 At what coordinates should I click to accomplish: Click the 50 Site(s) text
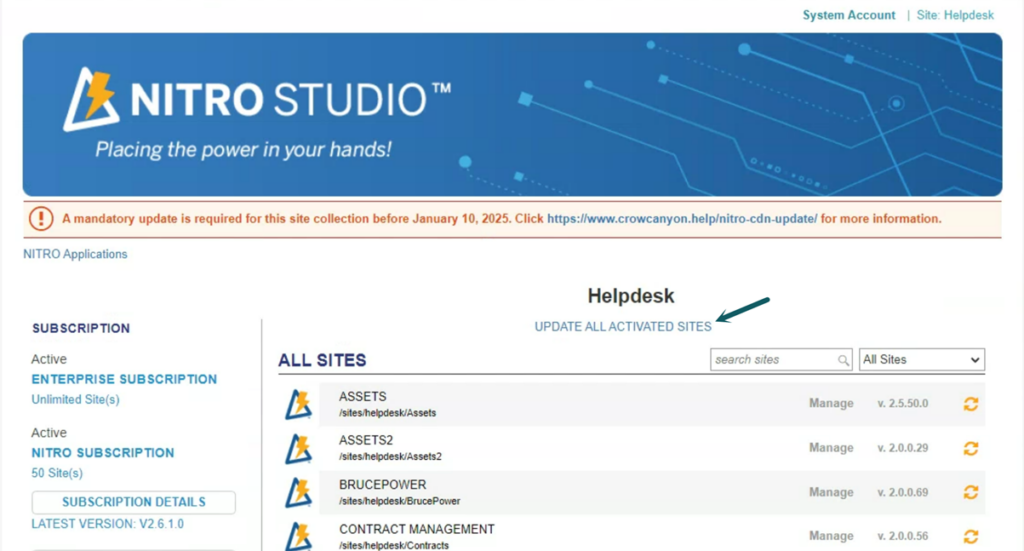[57, 473]
